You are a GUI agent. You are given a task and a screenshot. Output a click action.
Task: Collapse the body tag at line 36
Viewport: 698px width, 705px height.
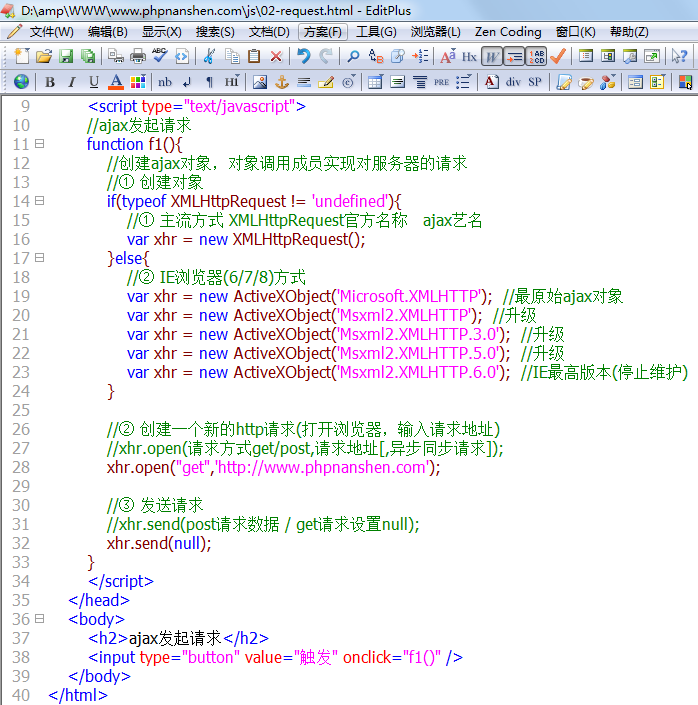coord(40,619)
